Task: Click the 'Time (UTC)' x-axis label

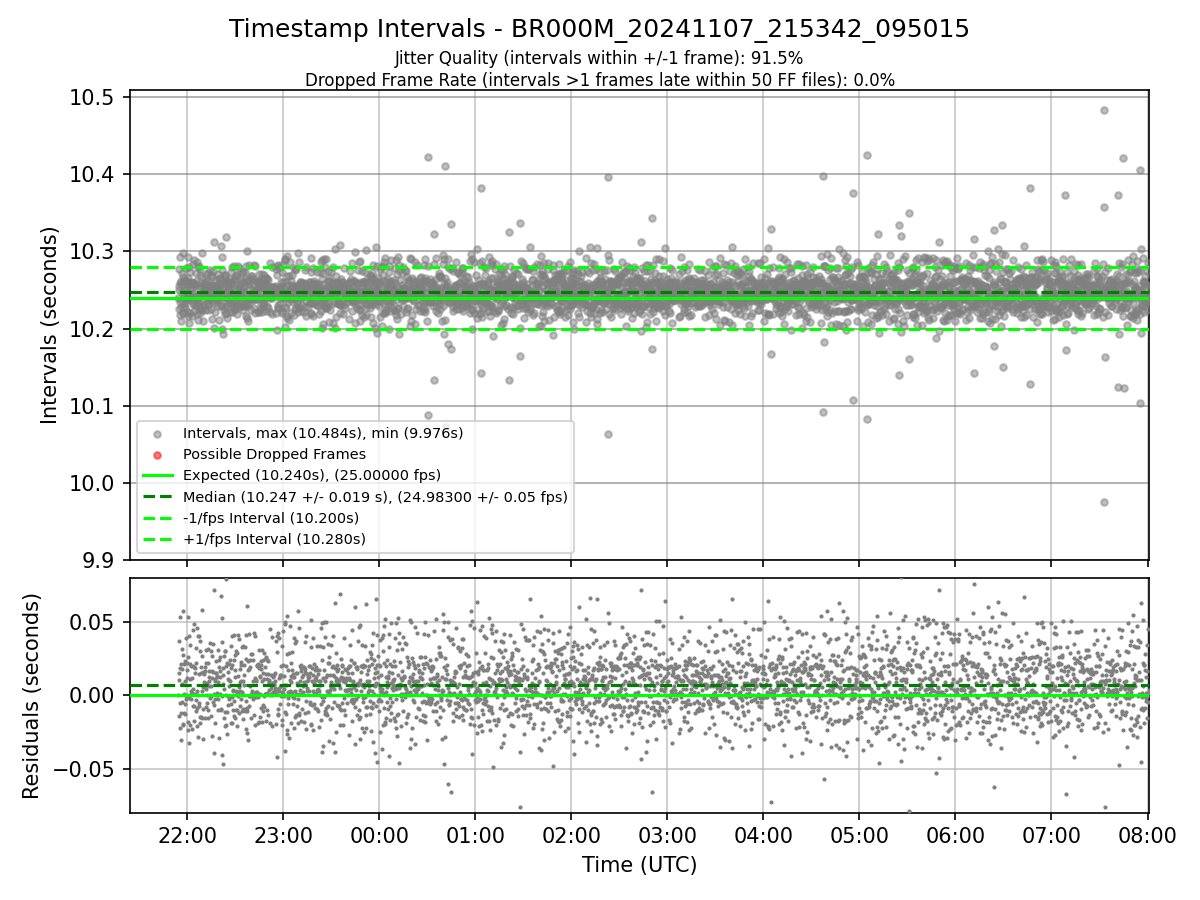Action: pyautogui.click(x=640, y=865)
